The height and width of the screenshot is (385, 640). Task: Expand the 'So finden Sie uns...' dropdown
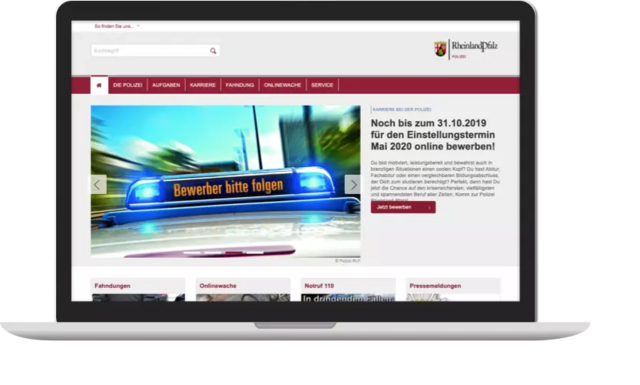(x=117, y=26)
